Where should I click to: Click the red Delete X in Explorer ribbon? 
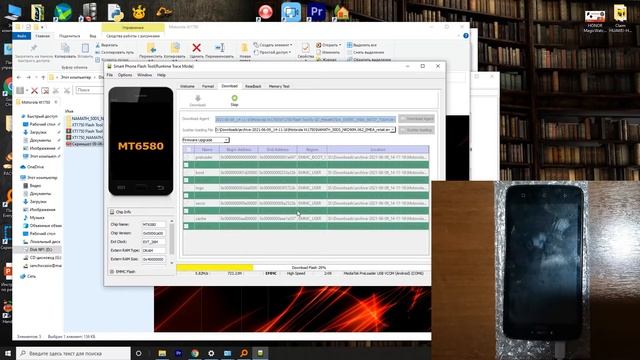[x=196, y=48]
